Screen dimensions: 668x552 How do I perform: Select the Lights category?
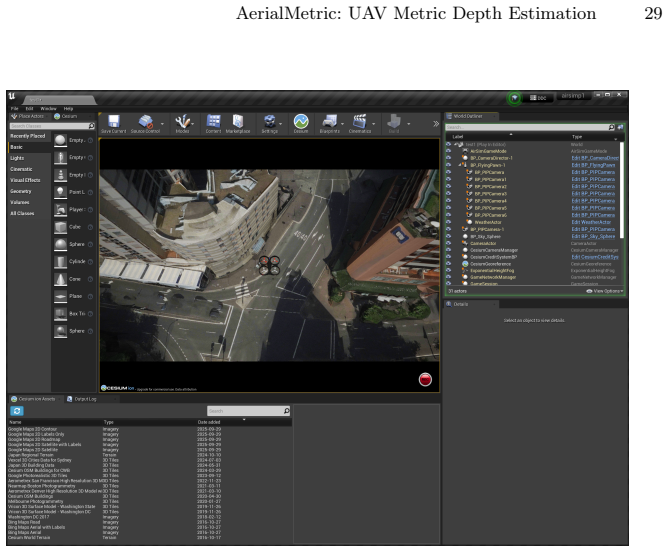point(17,158)
